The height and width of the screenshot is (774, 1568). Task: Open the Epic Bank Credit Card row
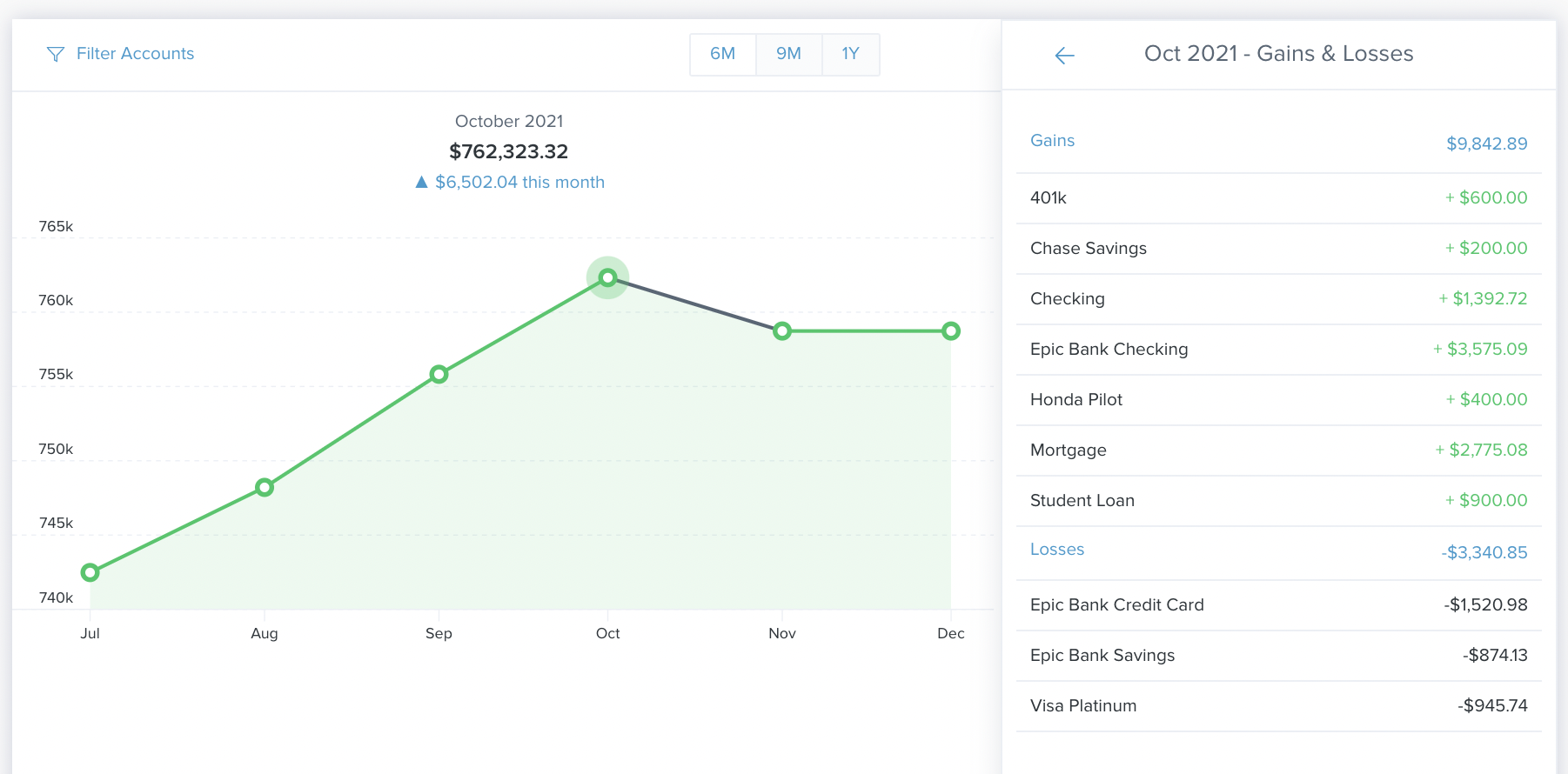point(1277,605)
